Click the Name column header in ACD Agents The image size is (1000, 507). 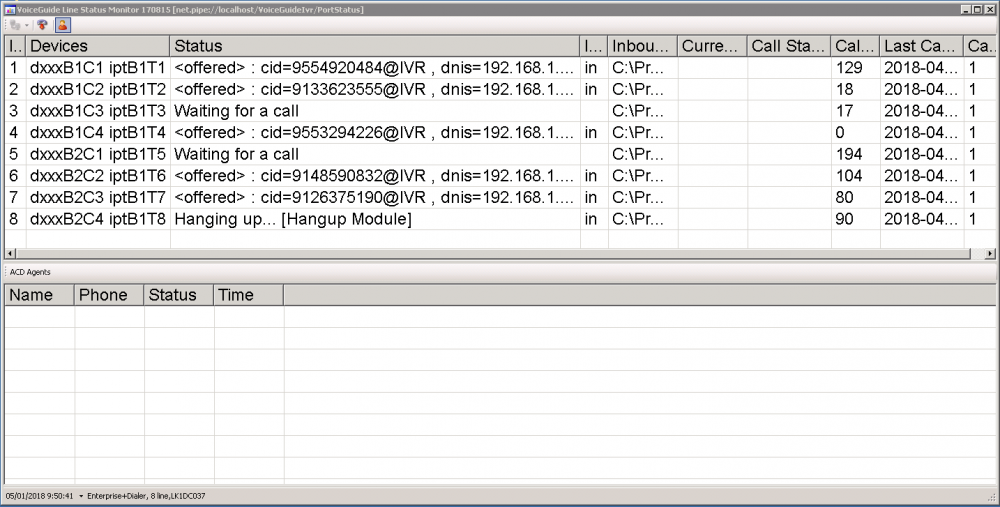click(39, 295)
